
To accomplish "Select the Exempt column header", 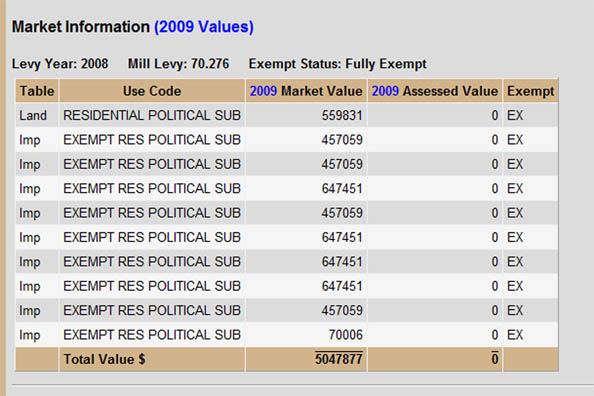I will pos(530,91).
